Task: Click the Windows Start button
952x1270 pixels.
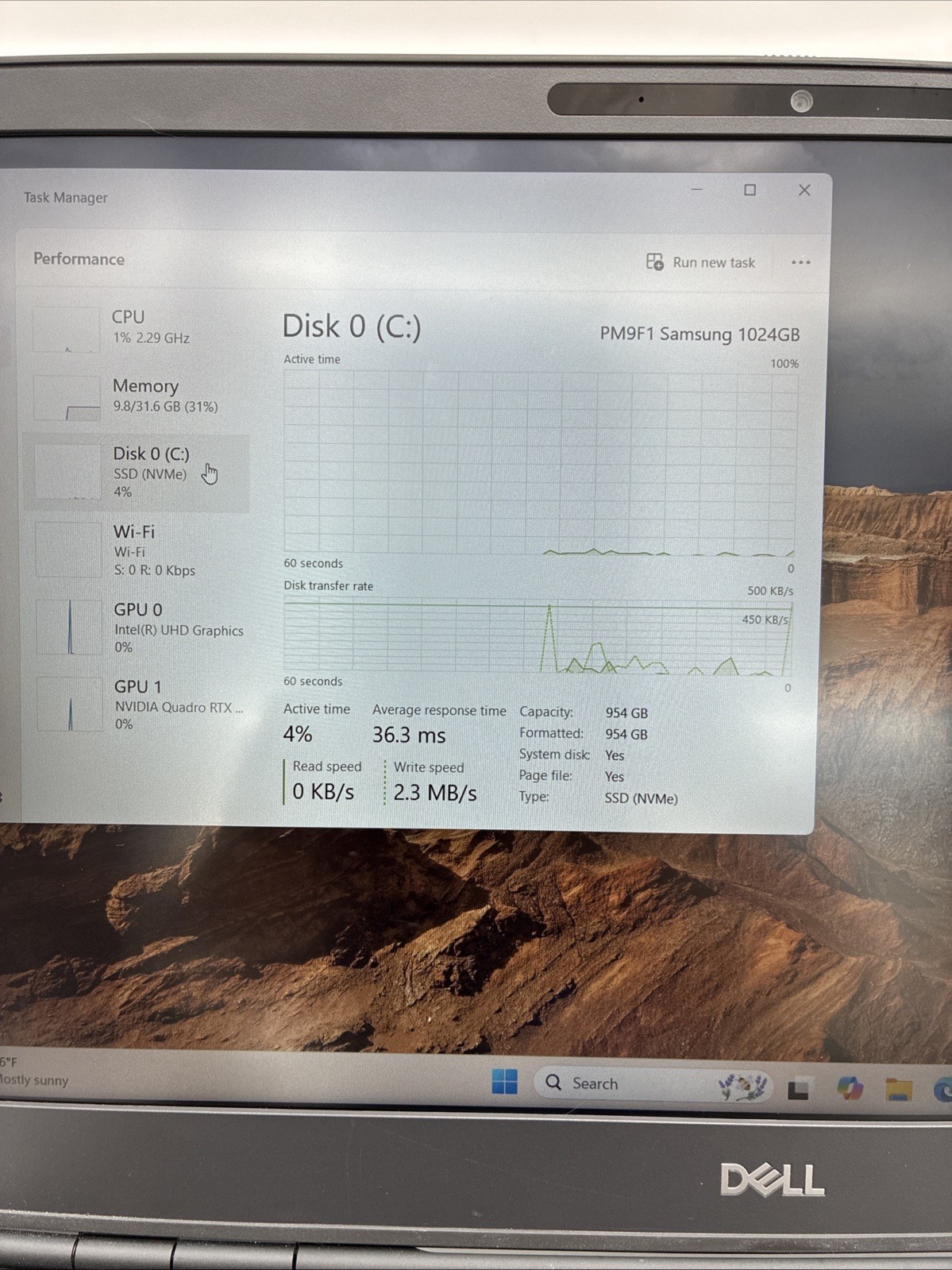Action: 504,1082
